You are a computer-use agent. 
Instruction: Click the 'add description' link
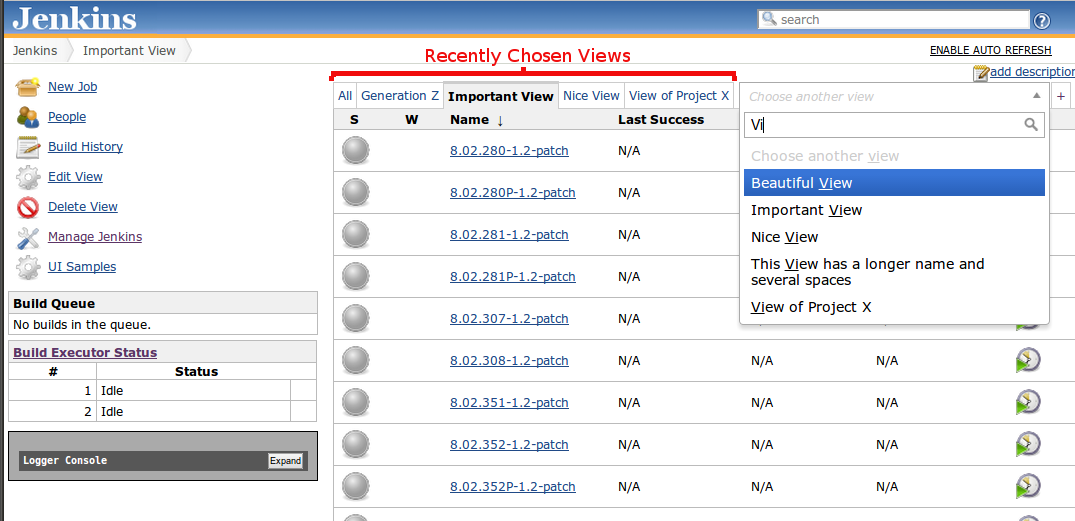pyautogui.click(x=1032, y=72)
